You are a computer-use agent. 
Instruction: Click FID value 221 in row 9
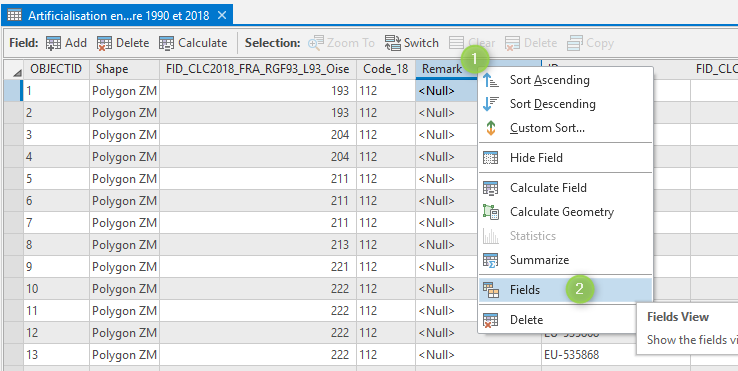258,267
